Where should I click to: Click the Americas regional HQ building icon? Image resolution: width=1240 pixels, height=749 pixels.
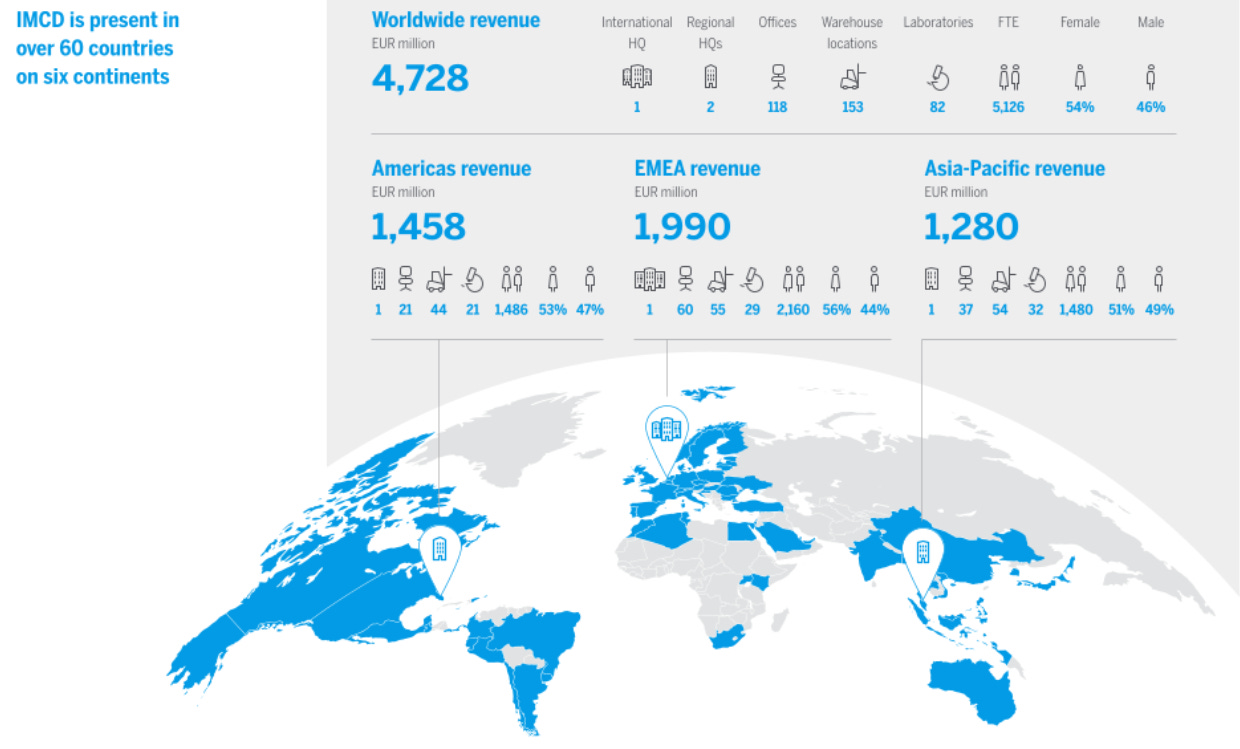(x=378, y=278)
